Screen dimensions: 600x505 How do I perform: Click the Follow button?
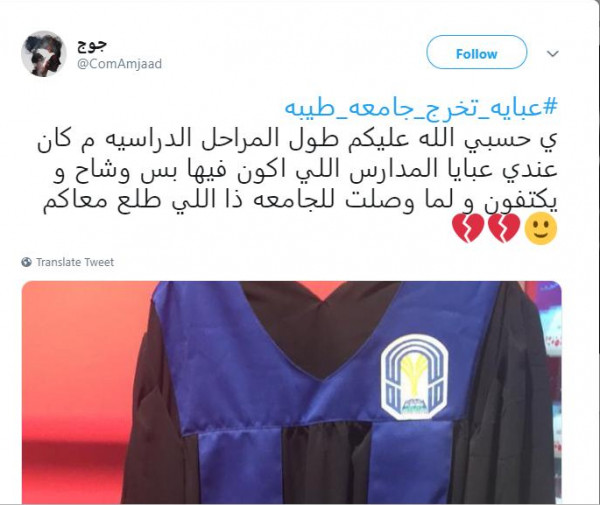click(476, 52)
